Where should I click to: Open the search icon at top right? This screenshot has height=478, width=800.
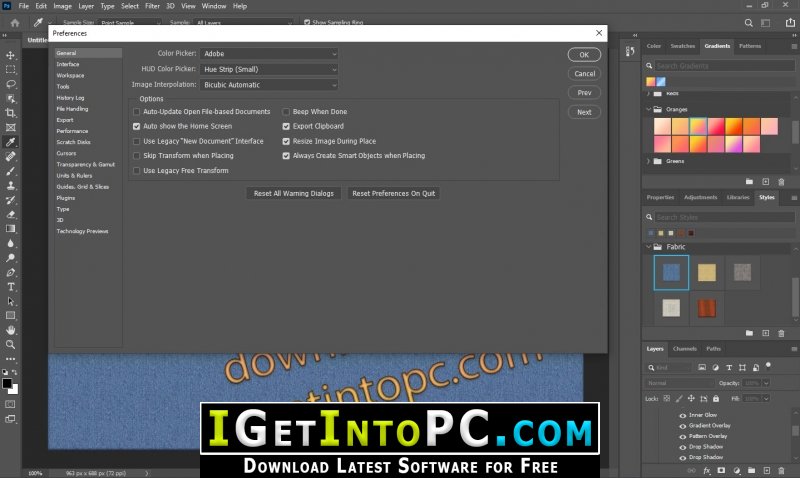pyautogui.click(x=748, y=22)
